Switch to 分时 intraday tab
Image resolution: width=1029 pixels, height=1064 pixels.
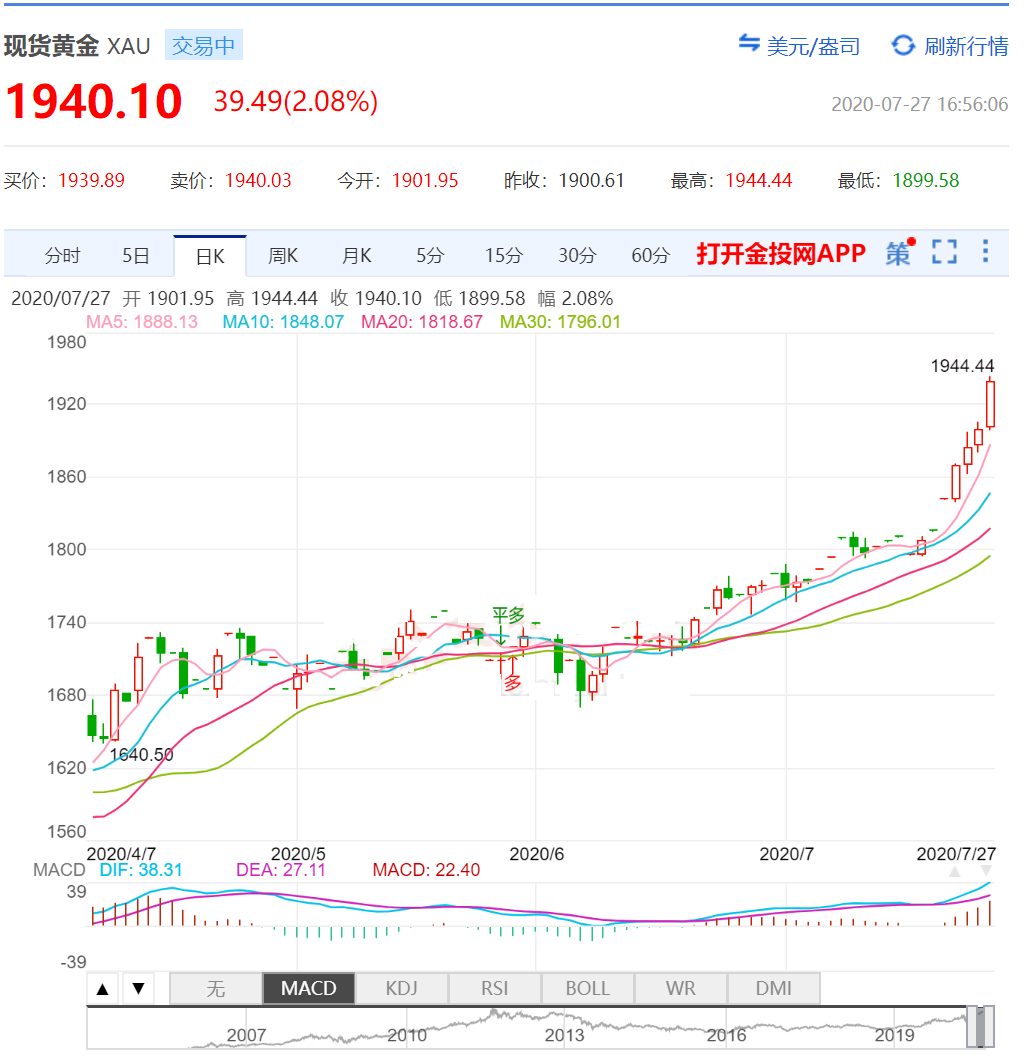pos(62,256)
